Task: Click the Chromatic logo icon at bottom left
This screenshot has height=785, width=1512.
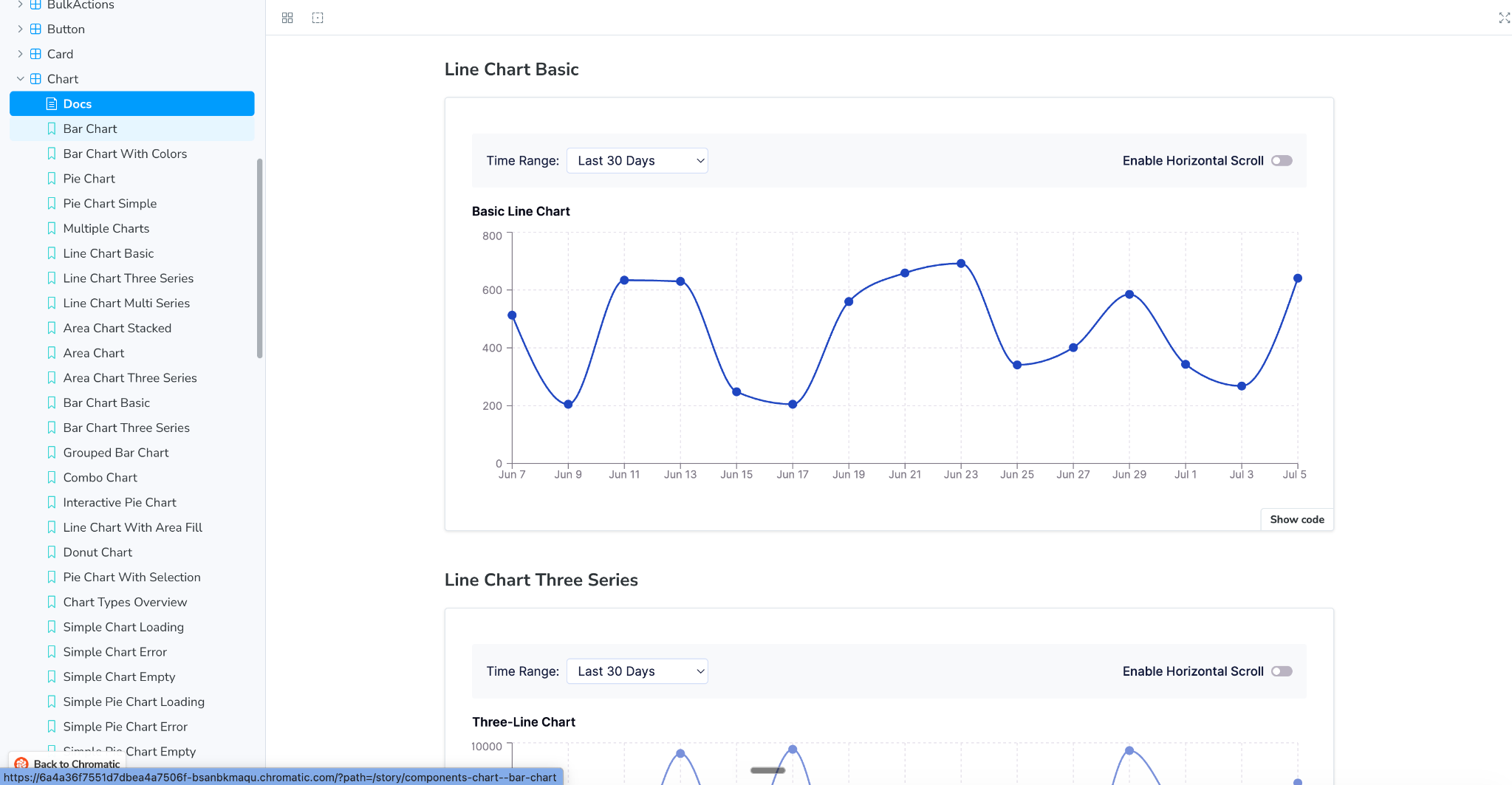Action: [21, 764]
